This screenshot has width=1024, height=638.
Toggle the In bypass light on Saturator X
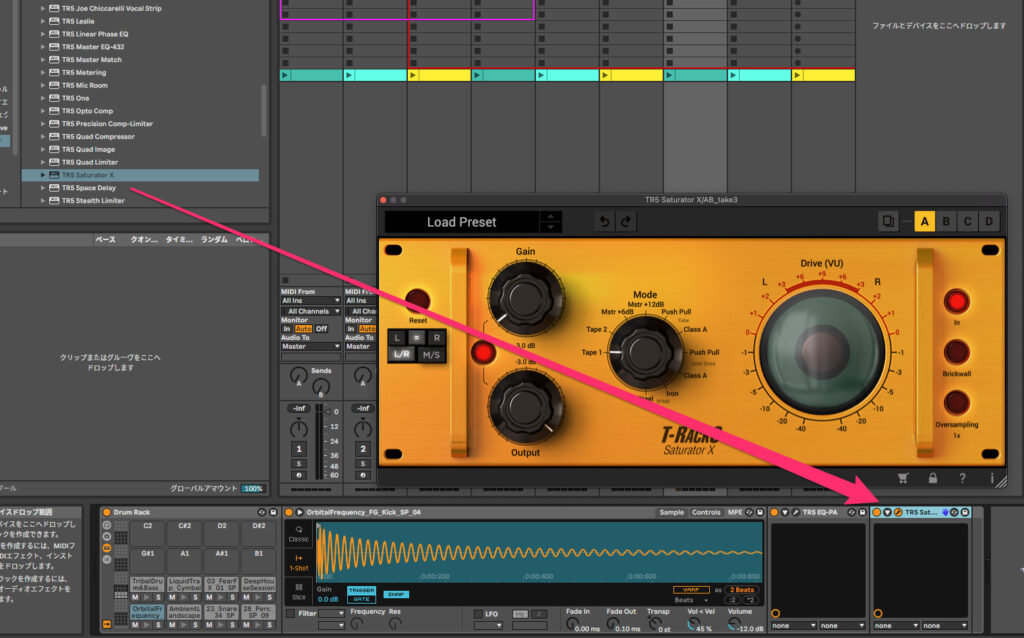pyautogui.click(x=957, y=301)
